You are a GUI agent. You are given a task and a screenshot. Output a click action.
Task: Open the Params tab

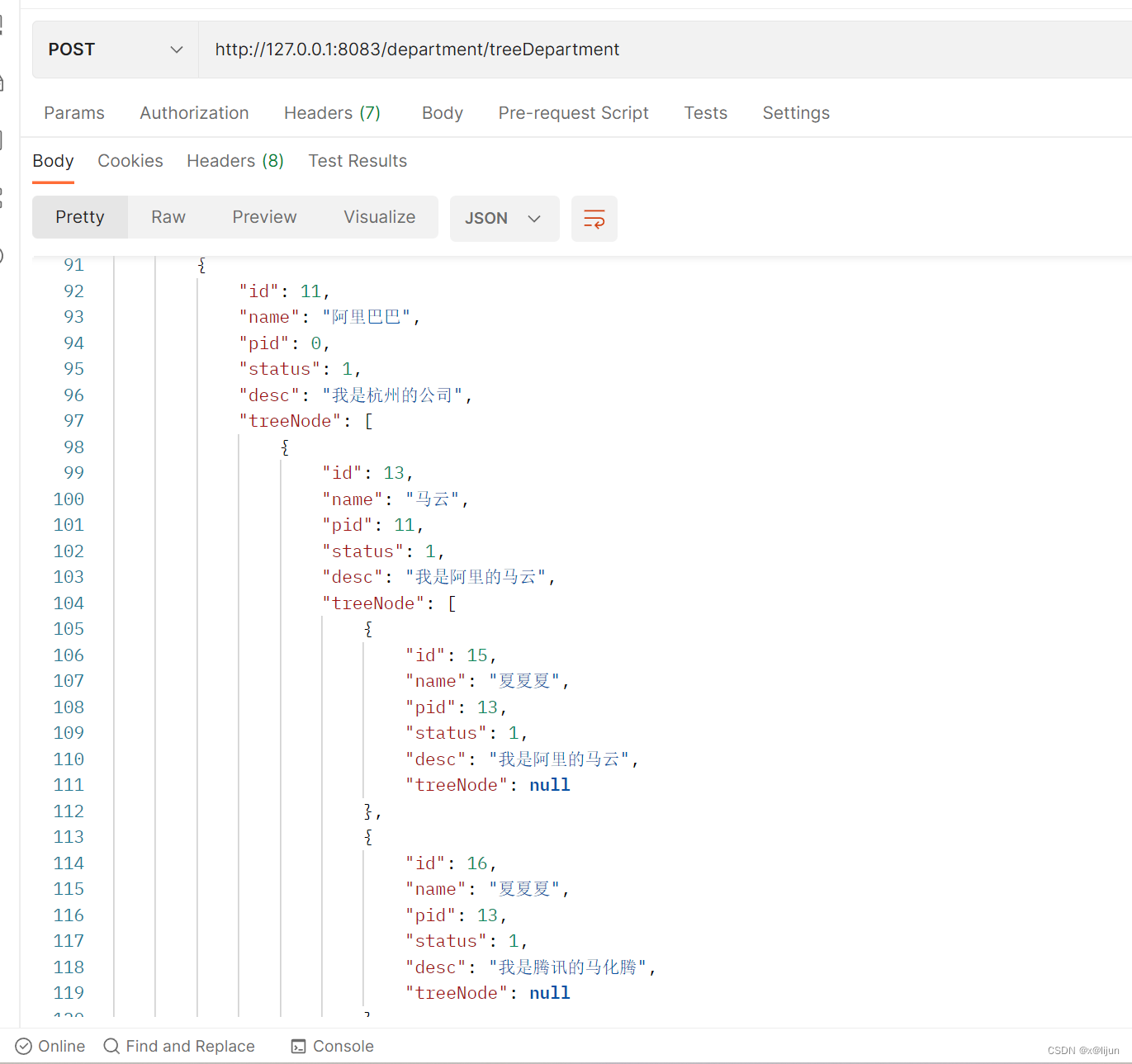(x=74, y=113)
